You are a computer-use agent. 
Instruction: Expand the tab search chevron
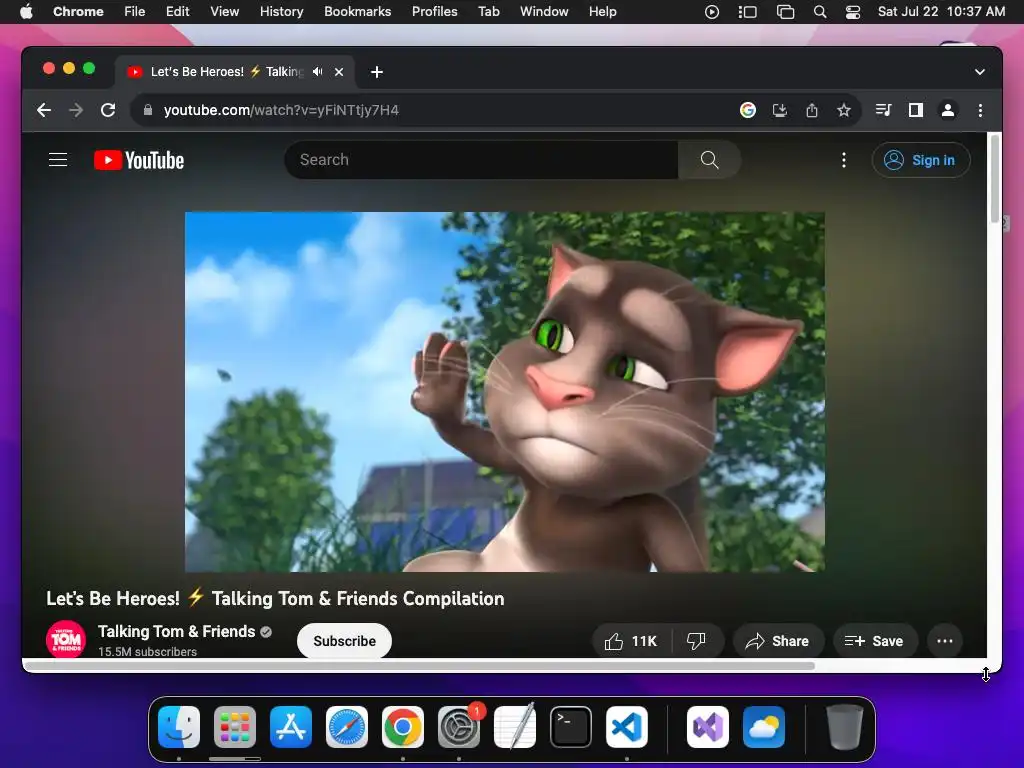980,72
